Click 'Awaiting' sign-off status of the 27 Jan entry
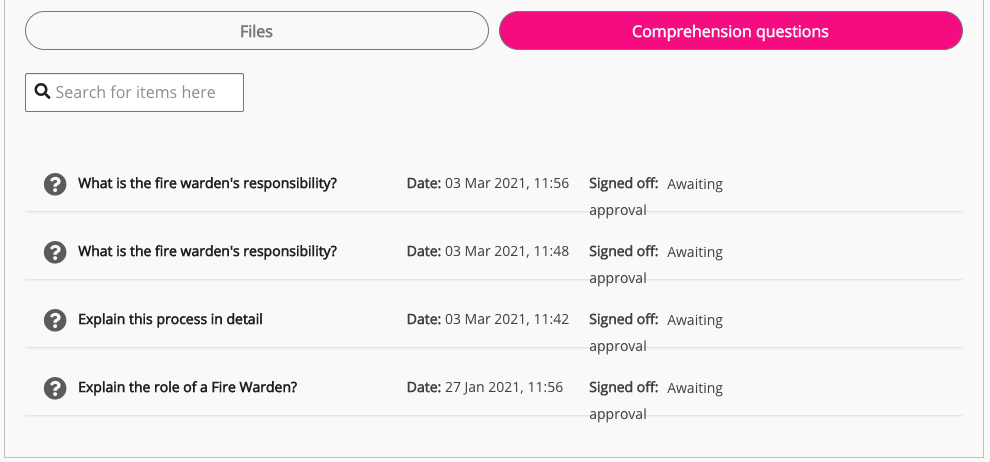This screenshot has width=990, height=462. pos(694,388)
